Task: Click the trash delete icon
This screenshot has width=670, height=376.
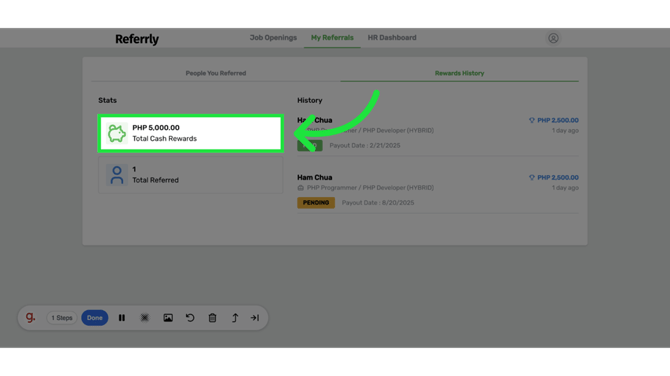Action: [212, 318]
